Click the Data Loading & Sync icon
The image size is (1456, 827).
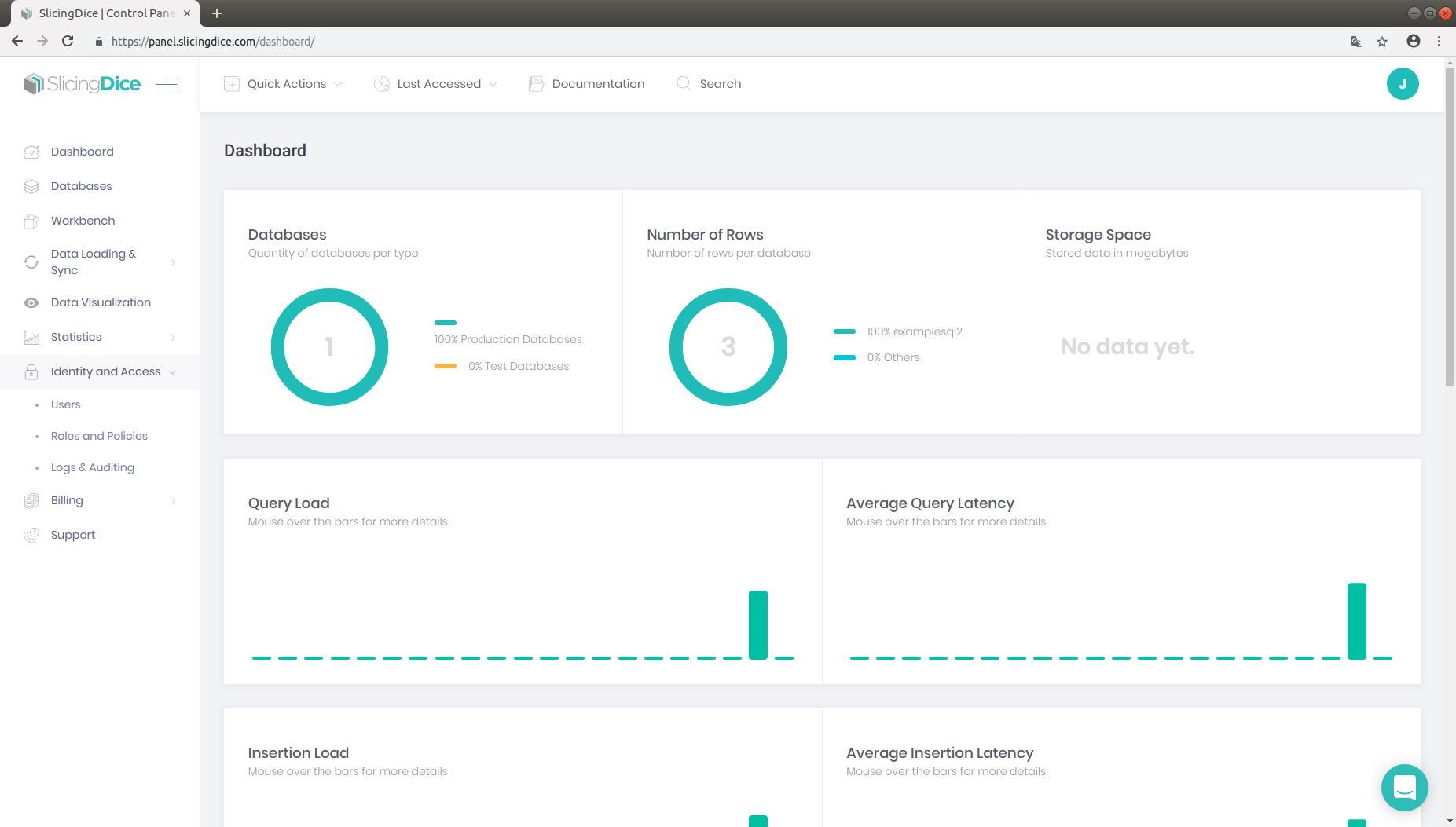tap(31, 262)
